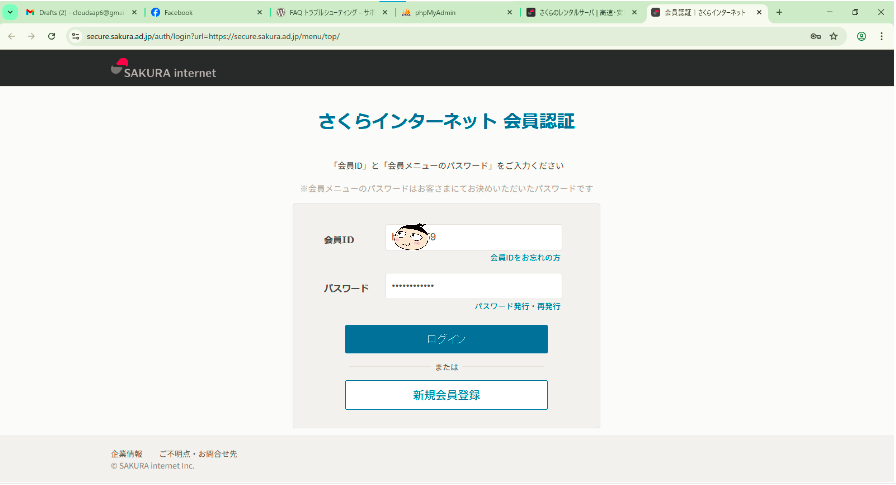Click the SAKURA internet logo
The image size is (896, 485).
coord(163,68)
